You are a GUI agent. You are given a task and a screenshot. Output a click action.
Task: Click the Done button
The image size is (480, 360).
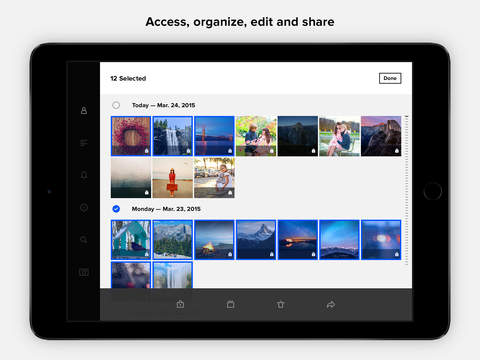click(390, 78)
